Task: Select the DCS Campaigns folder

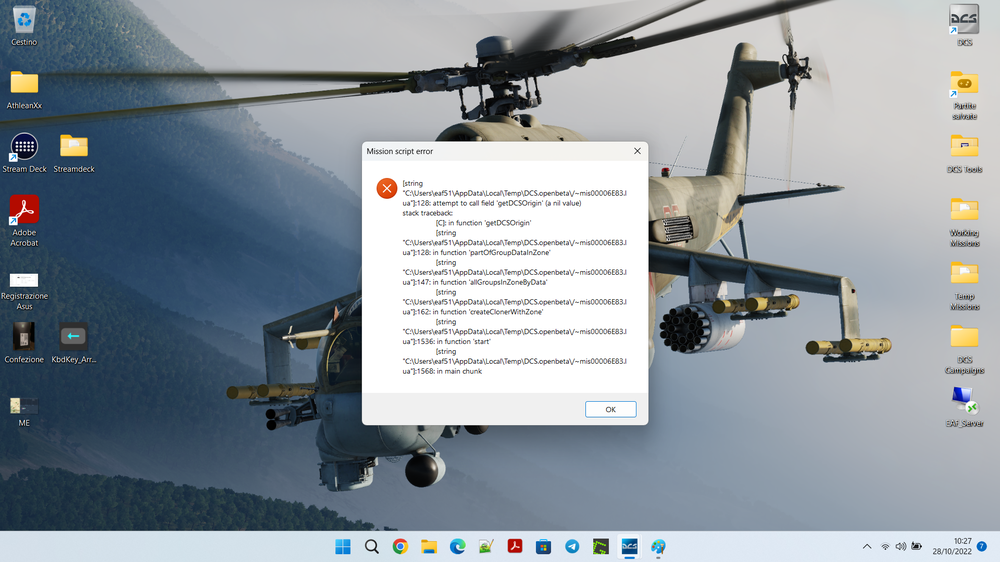Action: click(964, 349)
